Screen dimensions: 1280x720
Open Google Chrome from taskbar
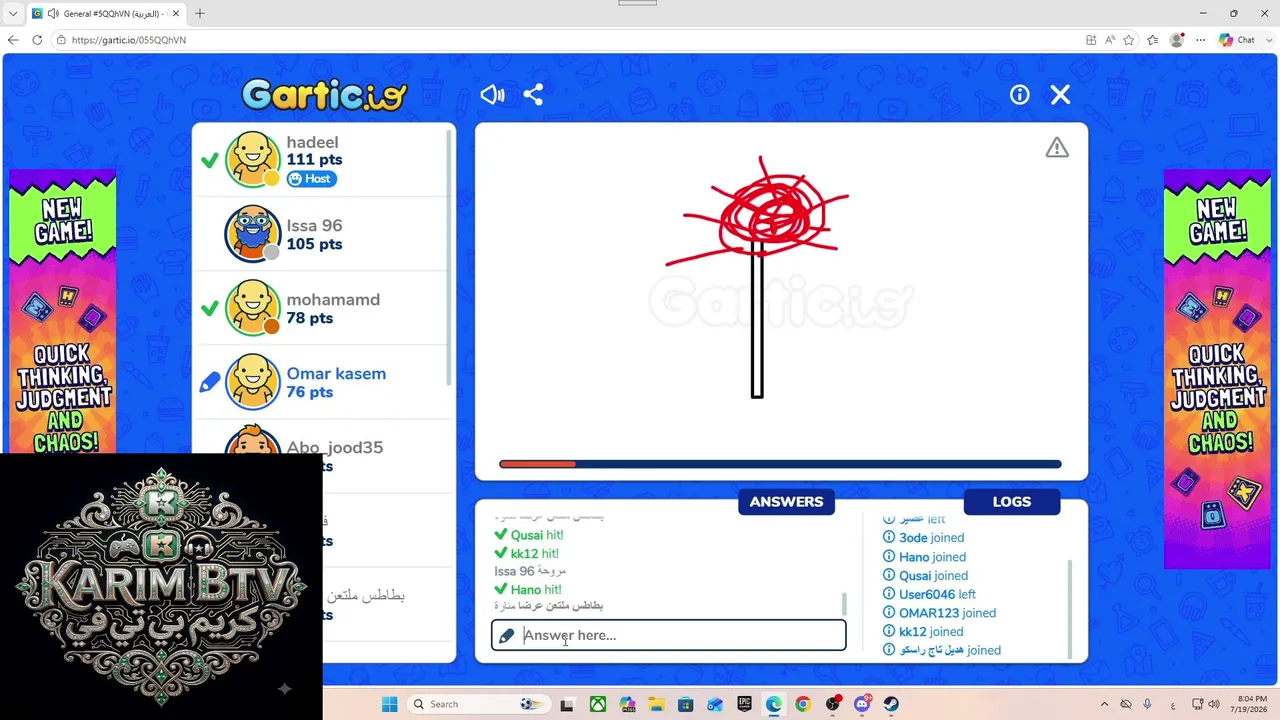(803, 704)
